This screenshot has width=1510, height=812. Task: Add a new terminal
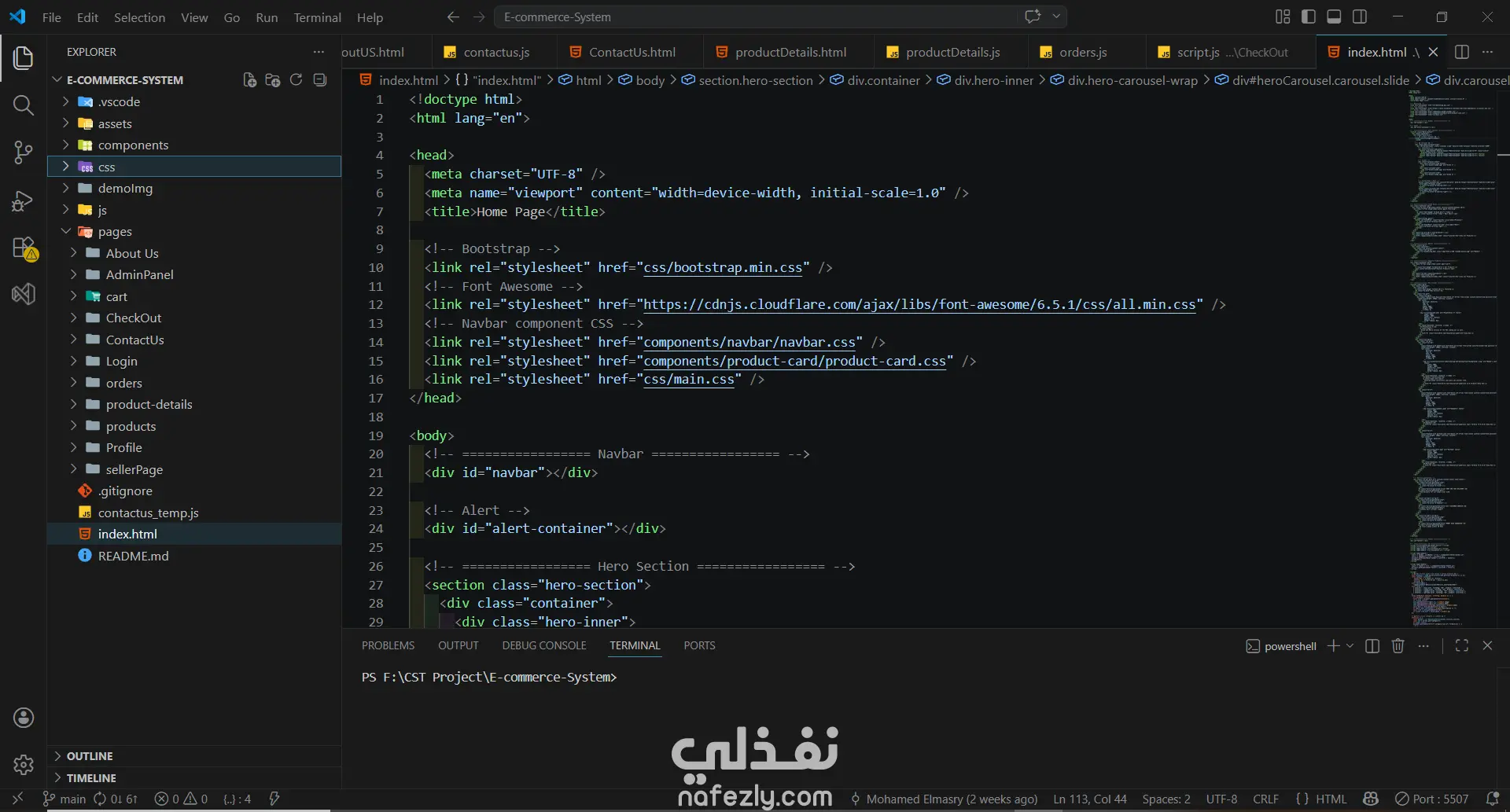(1333, 646)
